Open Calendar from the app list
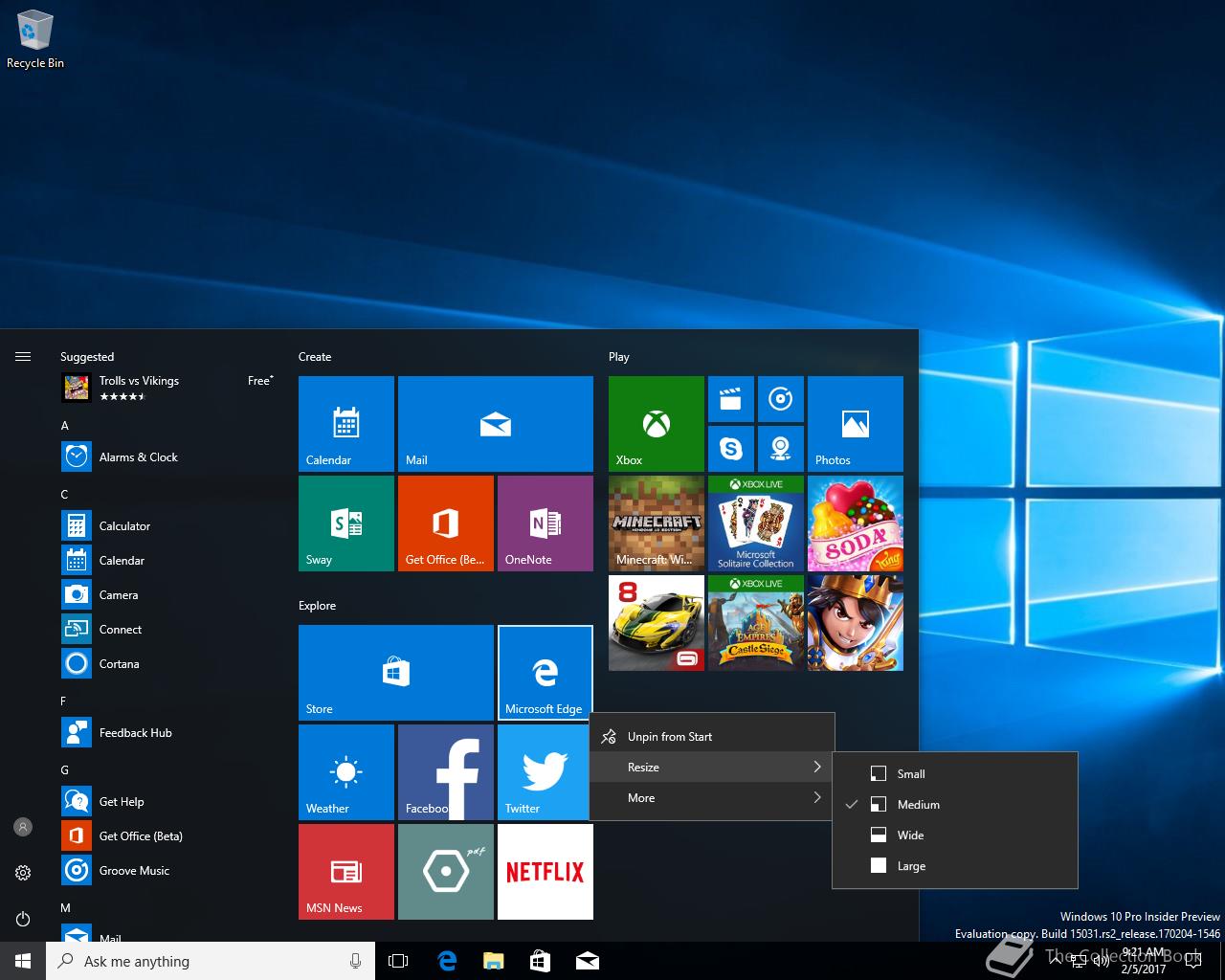This screenshot has height=980, width=1225. (x=168, y=561)
